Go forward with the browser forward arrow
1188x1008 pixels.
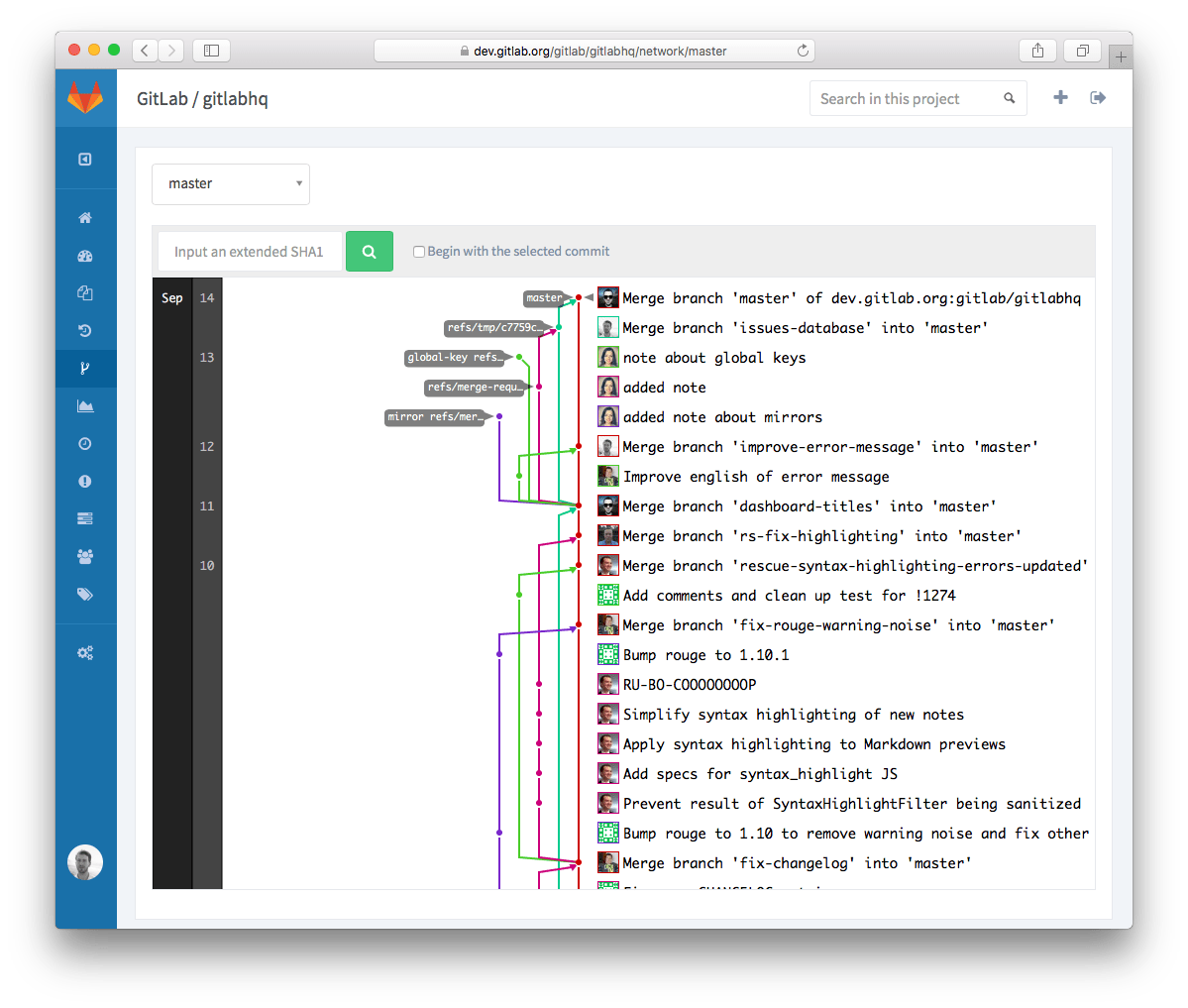[x=172, y=51]
